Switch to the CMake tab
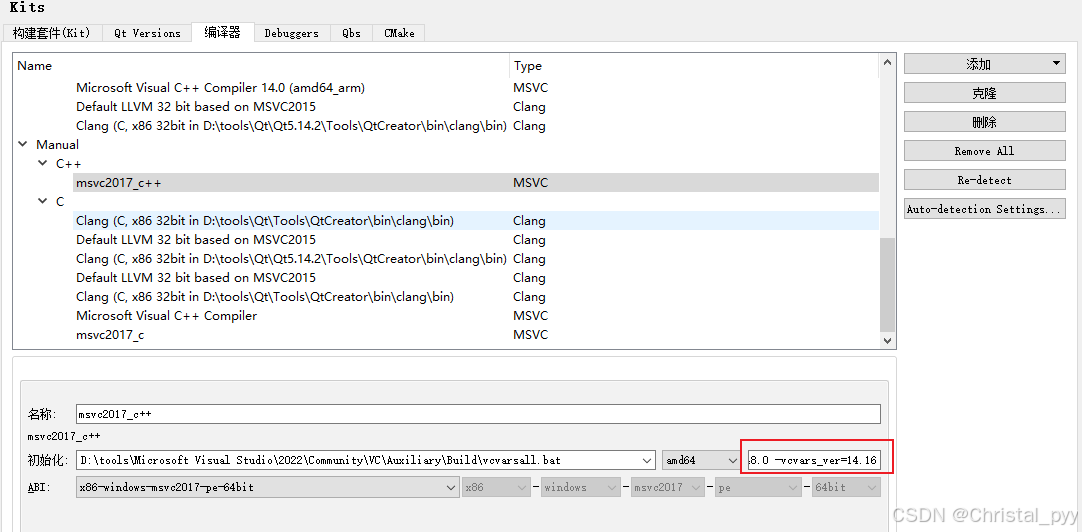The width and height of the screenshot is (1082, 532). point(399,33)
